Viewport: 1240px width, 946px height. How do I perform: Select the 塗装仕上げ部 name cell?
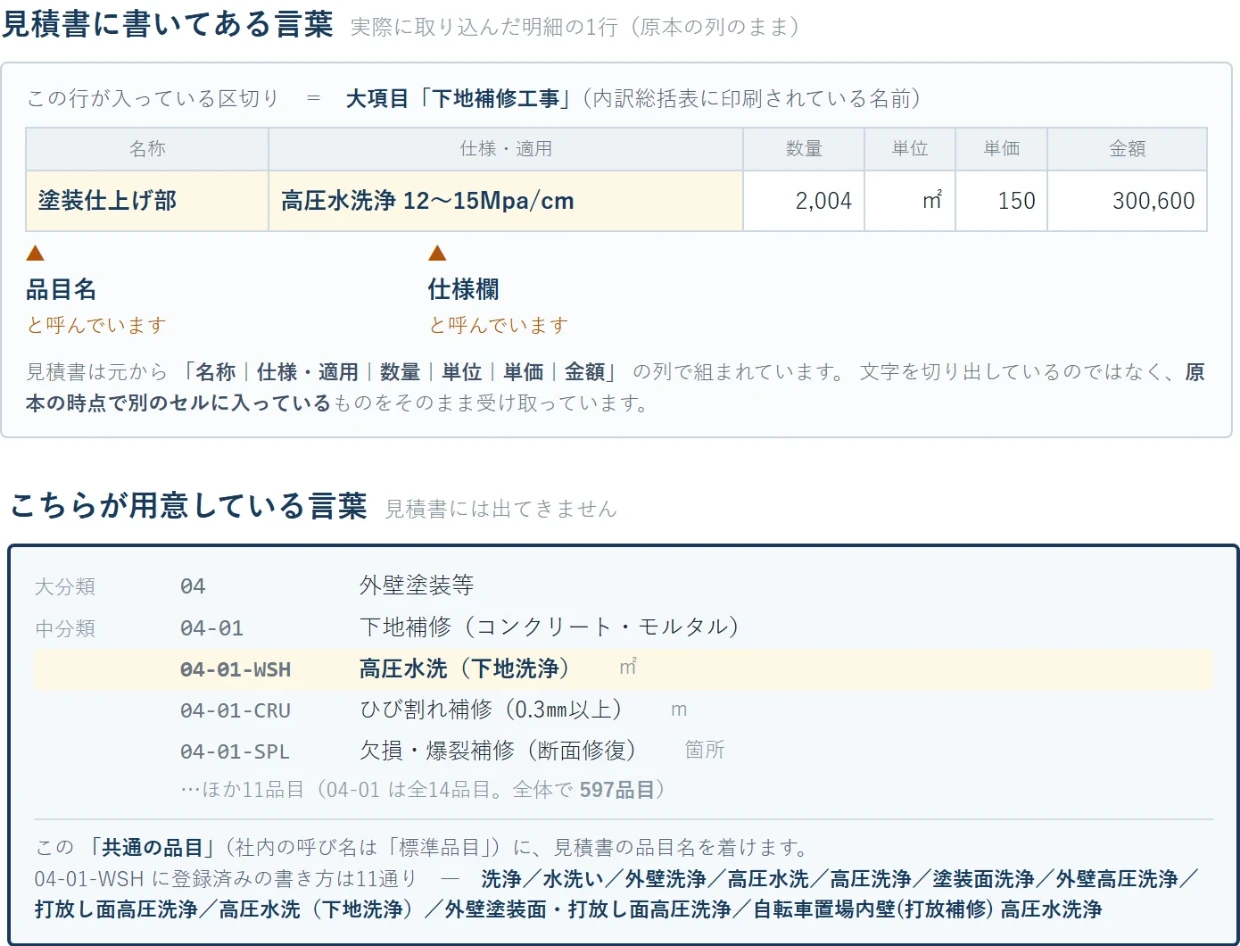[147, 201]
